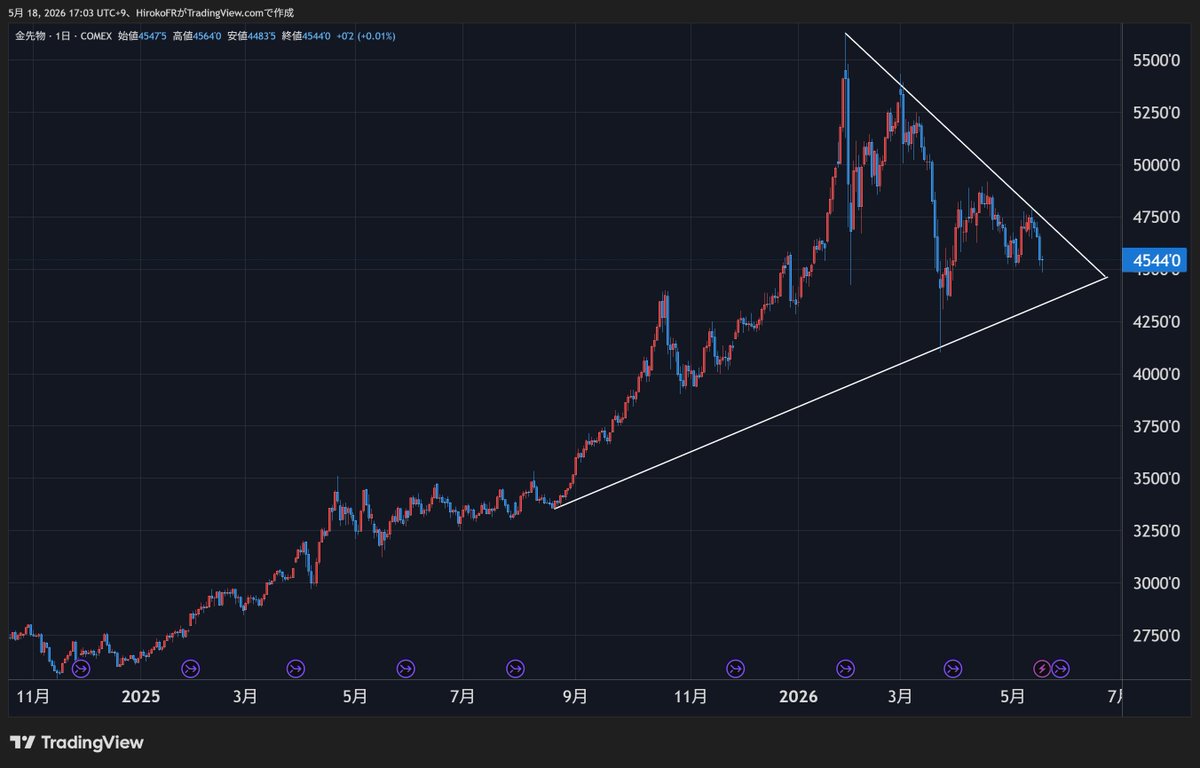Click the 1日 interval in legend

pos(61,36)
